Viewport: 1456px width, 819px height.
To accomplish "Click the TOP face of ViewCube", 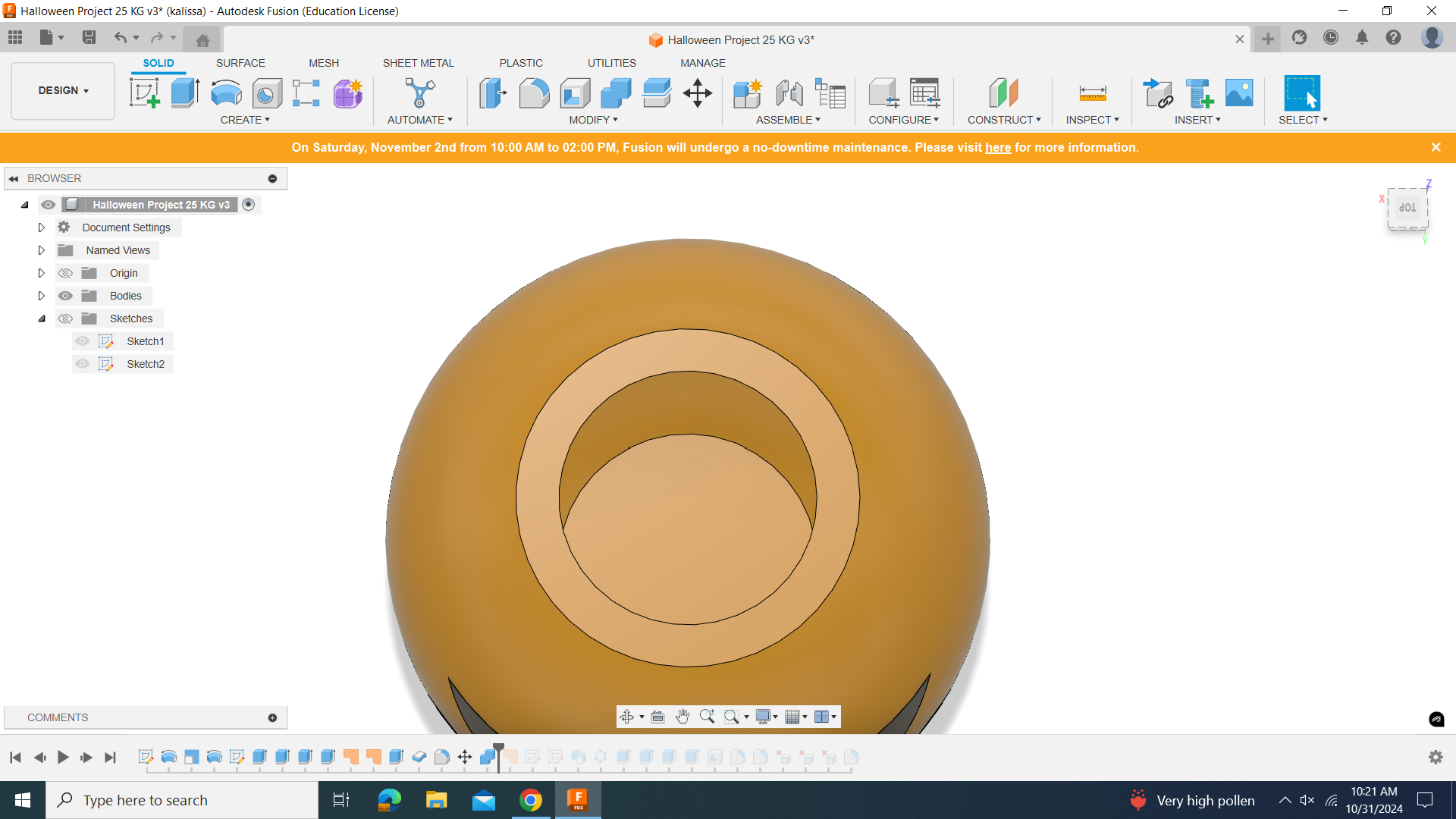I will point(1407,207).
